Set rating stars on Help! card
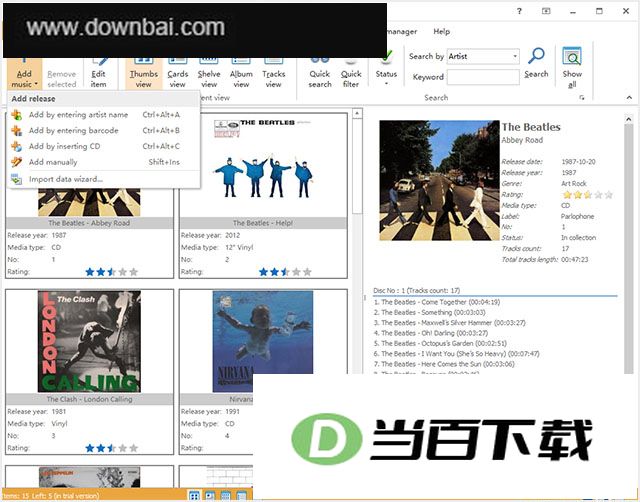The width and height of the screenshot is (640, 502). coord(285,272)
